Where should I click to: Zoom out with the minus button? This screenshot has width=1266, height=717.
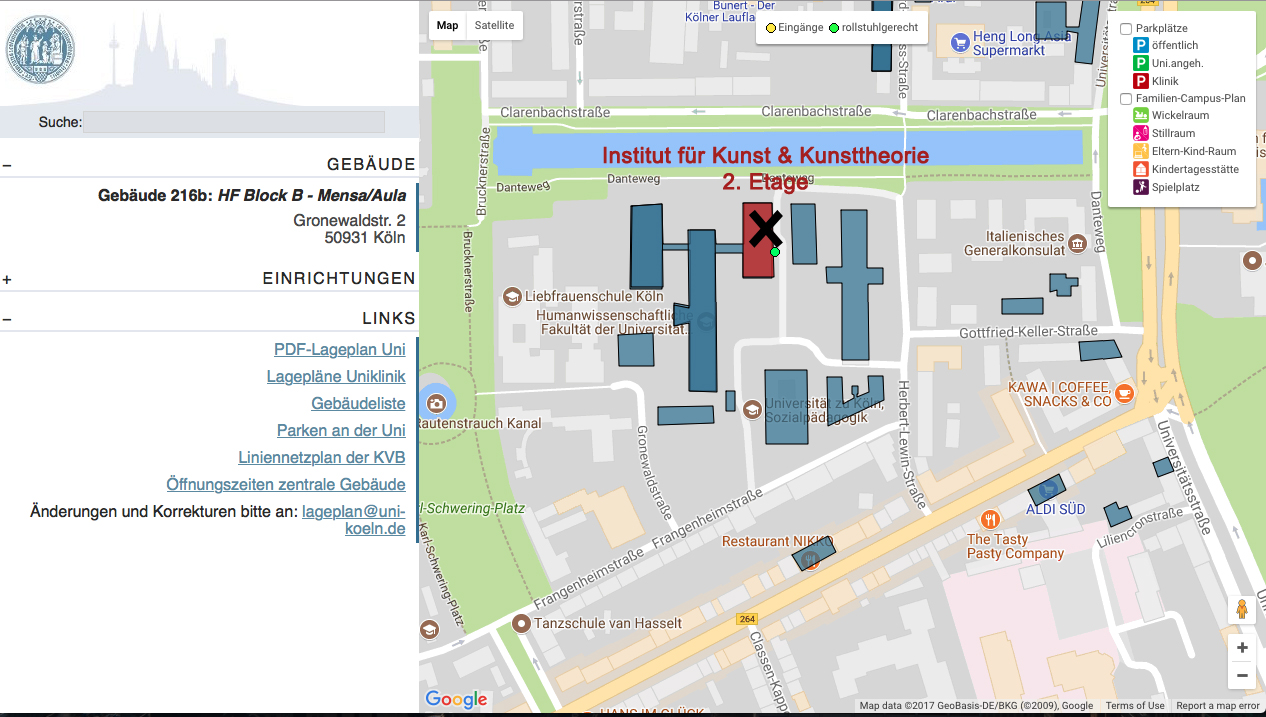pos(1242,676)
